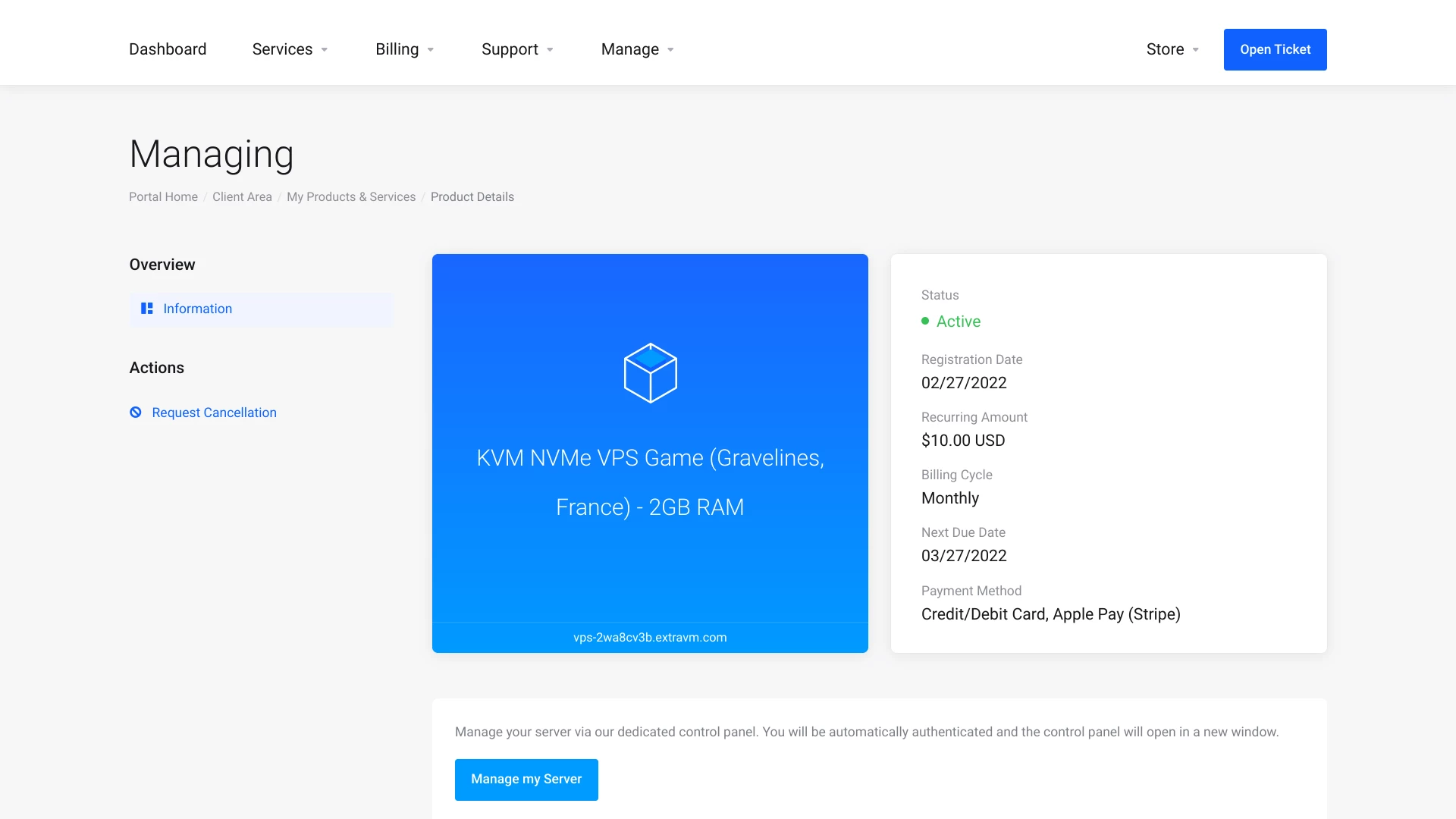Click the Manage my Server button

[526, 780]
